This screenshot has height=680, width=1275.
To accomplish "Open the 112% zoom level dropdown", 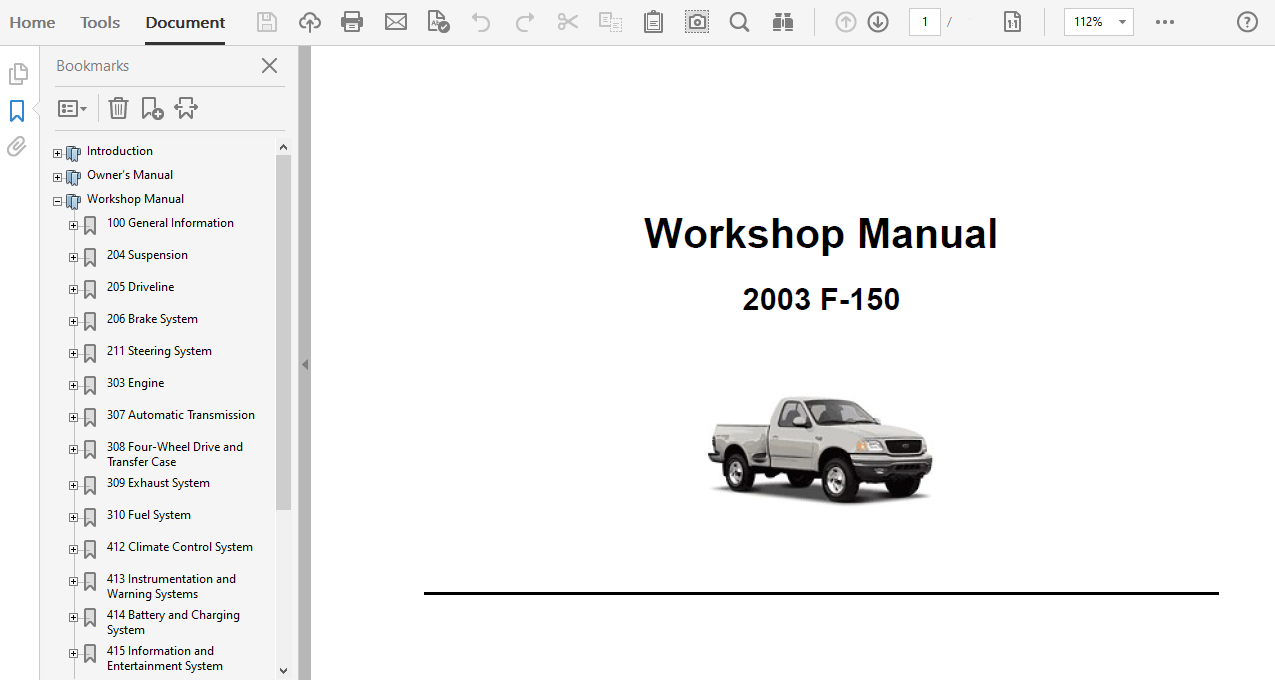I will 1122,22.
